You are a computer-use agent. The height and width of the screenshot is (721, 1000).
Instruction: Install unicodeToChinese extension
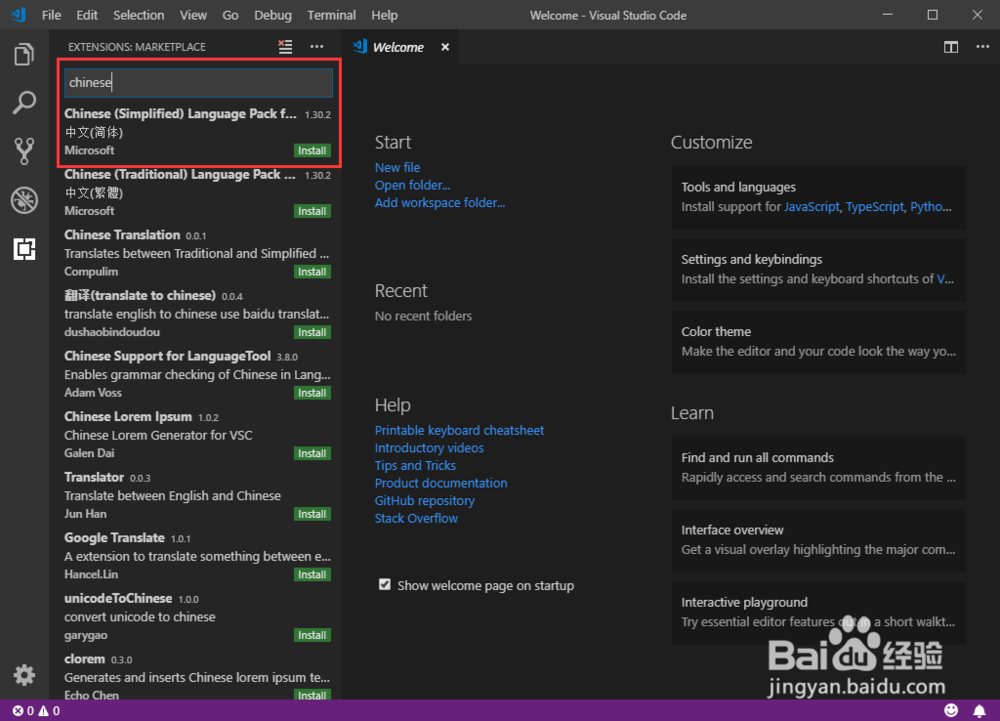coord(312,635)
